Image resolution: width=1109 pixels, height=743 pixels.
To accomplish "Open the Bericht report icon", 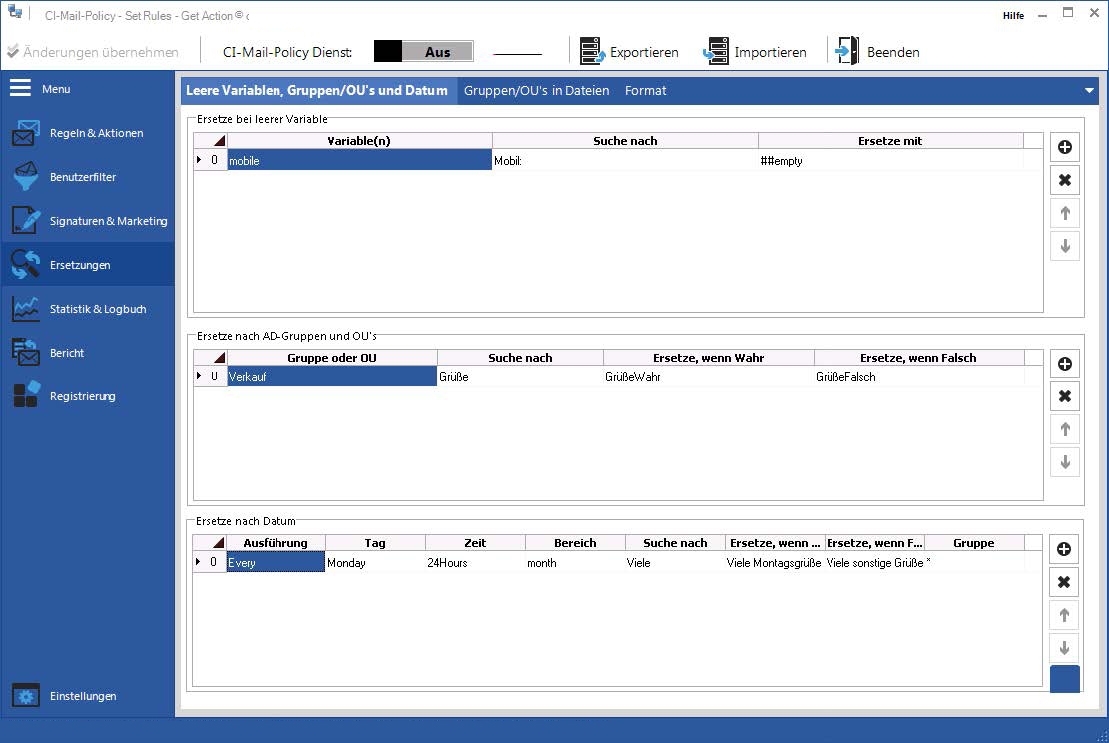I will click(x=26, y=352).
